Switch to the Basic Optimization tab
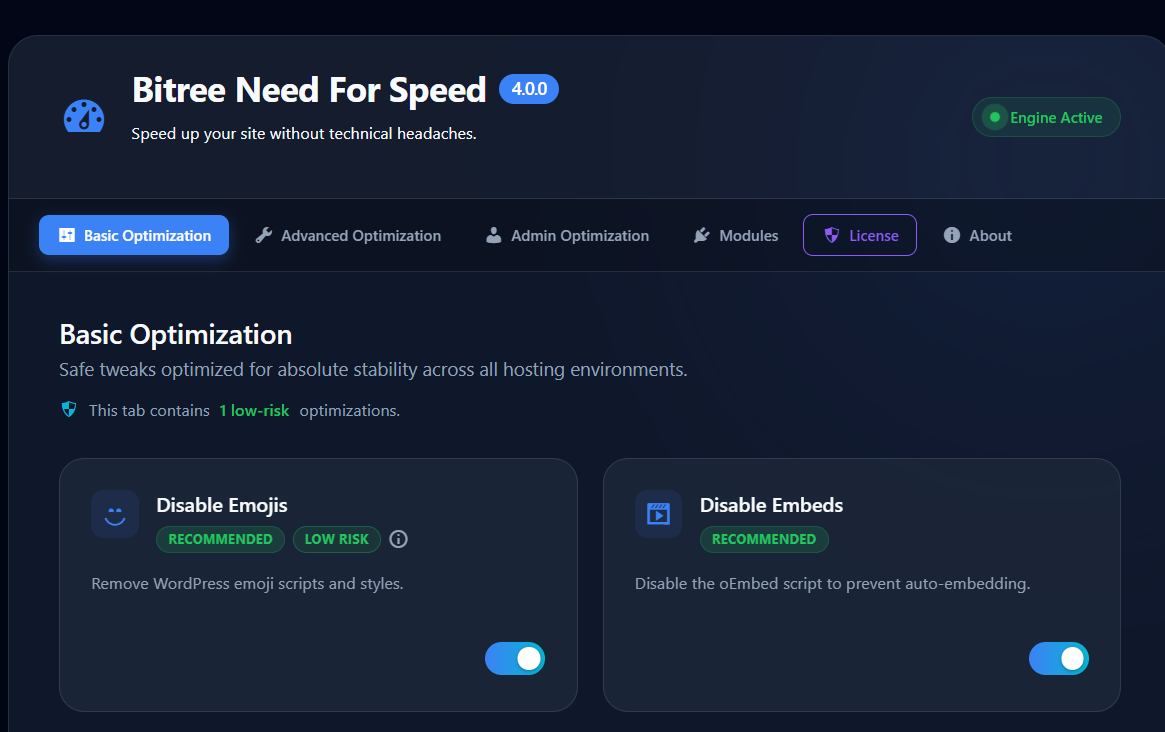Image resolution: width=1165 pixels, height=732 pixels. point(134,235)
